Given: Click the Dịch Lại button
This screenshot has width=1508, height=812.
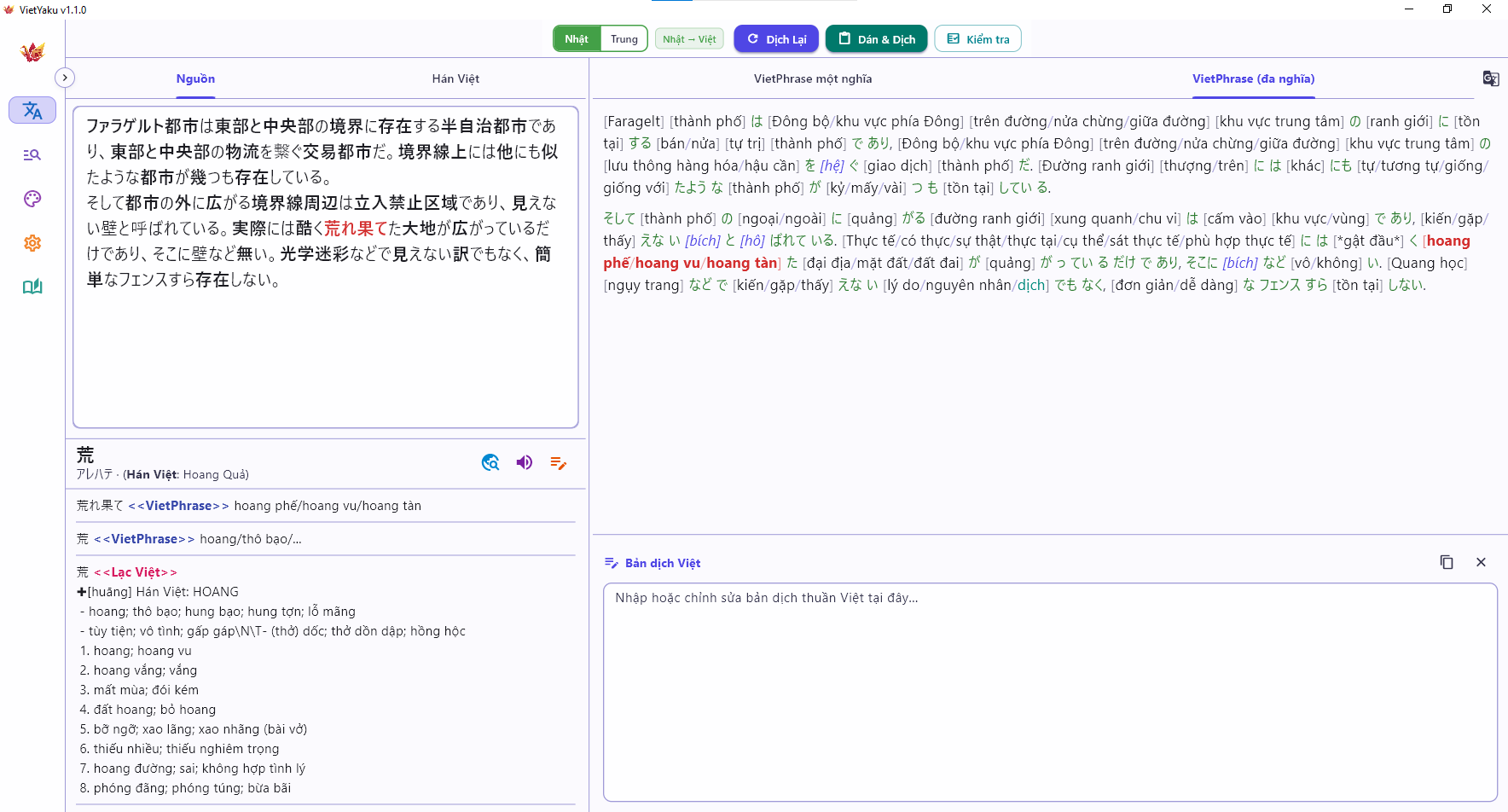Looking at the screenshot, I should 776,39.
